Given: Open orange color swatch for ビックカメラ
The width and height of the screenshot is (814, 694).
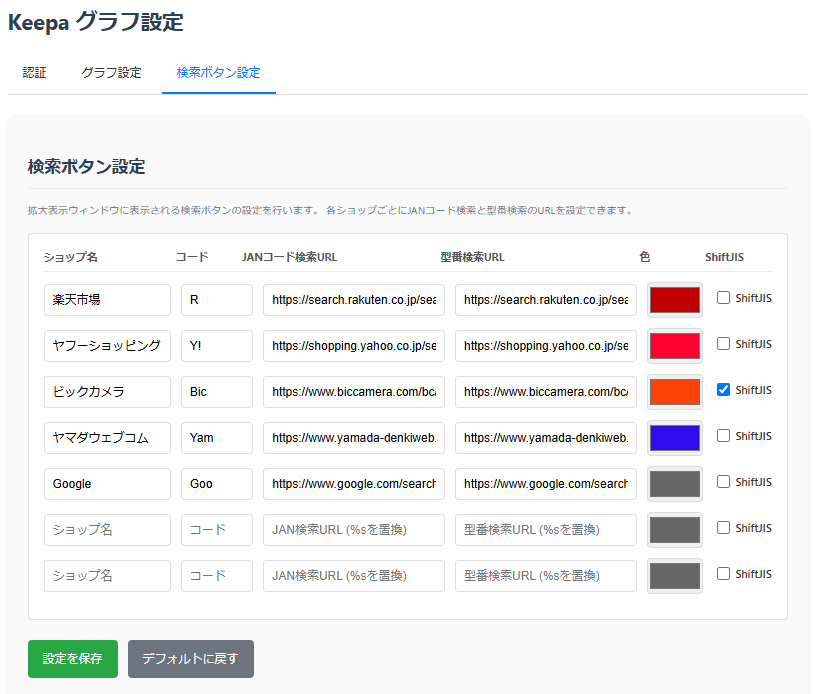Looking at the screenshot, I should tap(675, 392).
